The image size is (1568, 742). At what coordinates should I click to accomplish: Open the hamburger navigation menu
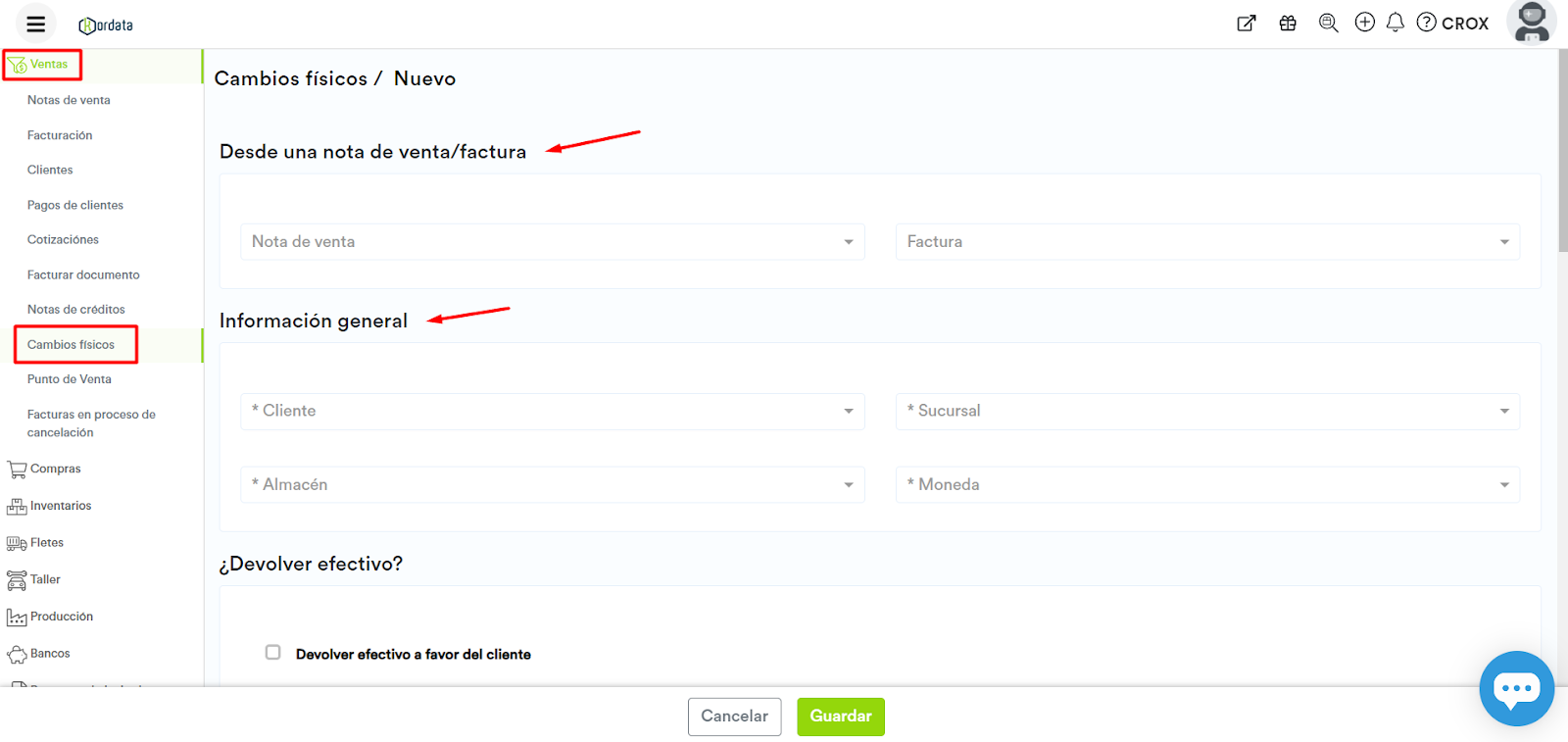(x=36, y=24)
